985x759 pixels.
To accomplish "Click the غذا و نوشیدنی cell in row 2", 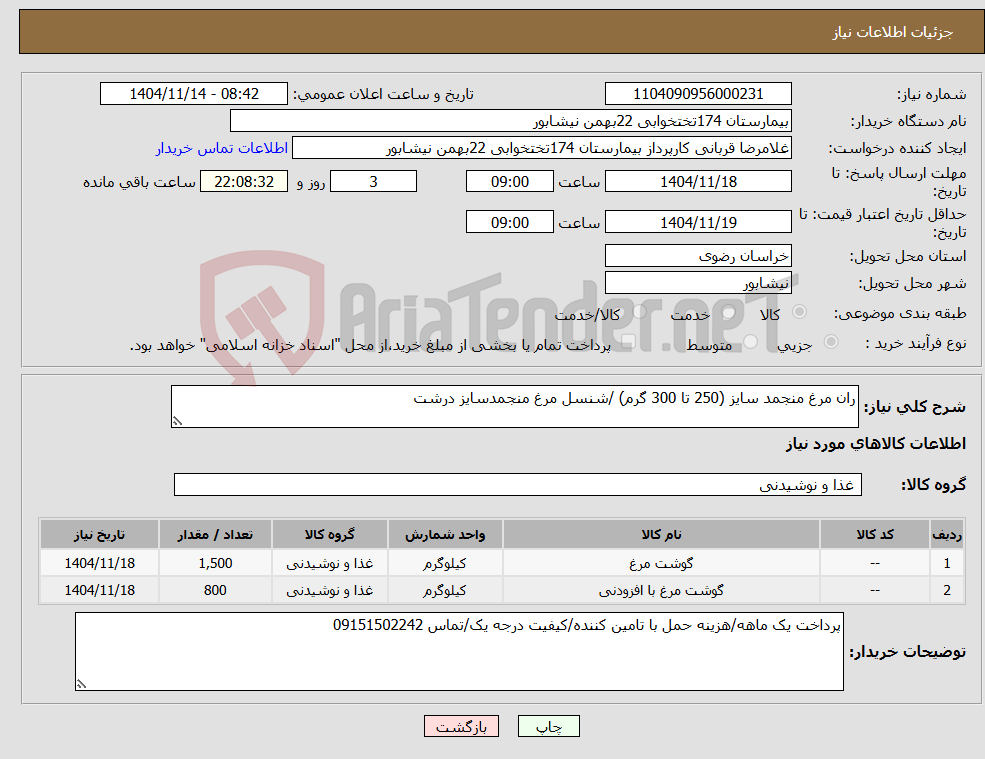I will pos(329,590).
